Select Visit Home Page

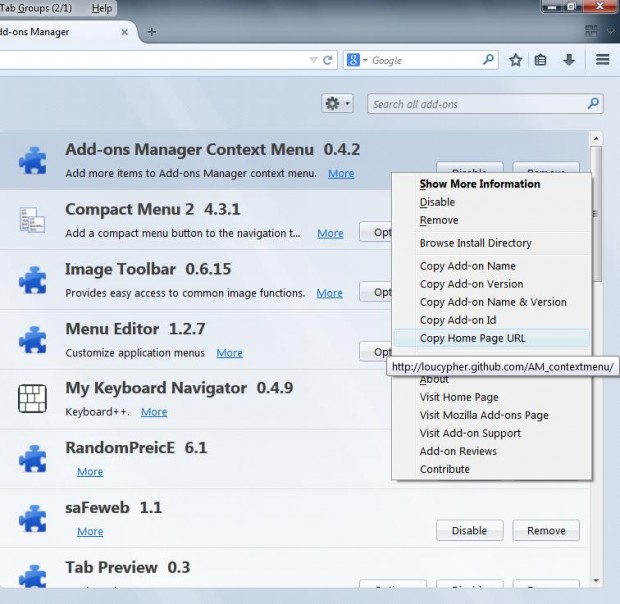(x=491, y=397)
